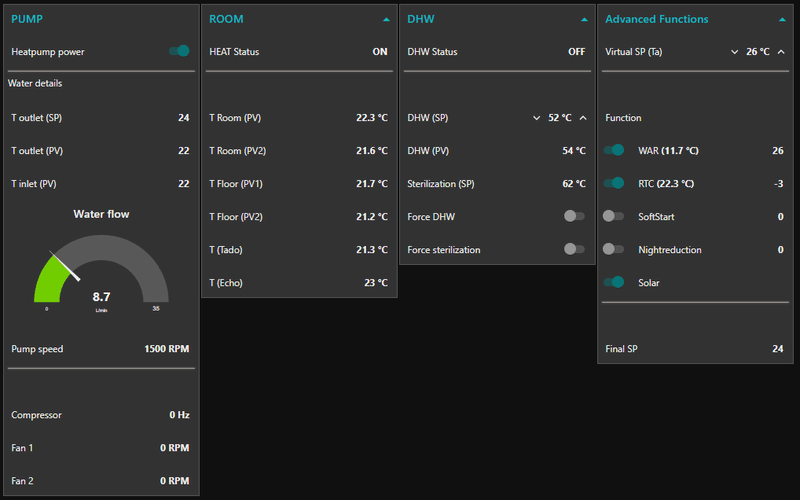Collapse the ROOM panel arrow
800x500 pixels.
[x=386, y=19]
